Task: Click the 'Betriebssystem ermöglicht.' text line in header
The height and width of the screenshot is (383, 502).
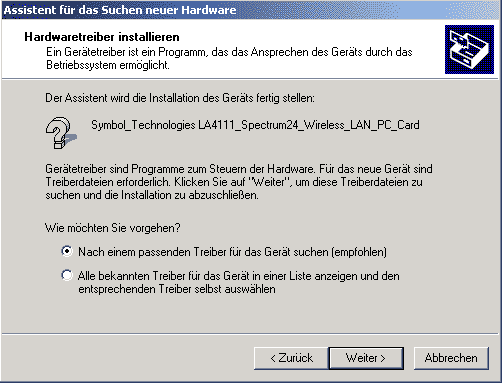Action: [x=108, y=65]
